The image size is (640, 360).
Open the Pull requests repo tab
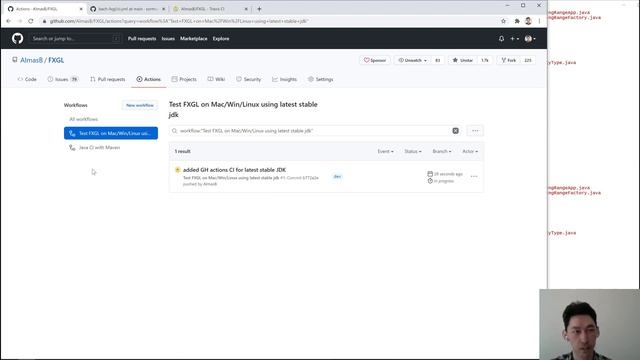[108, 79]
